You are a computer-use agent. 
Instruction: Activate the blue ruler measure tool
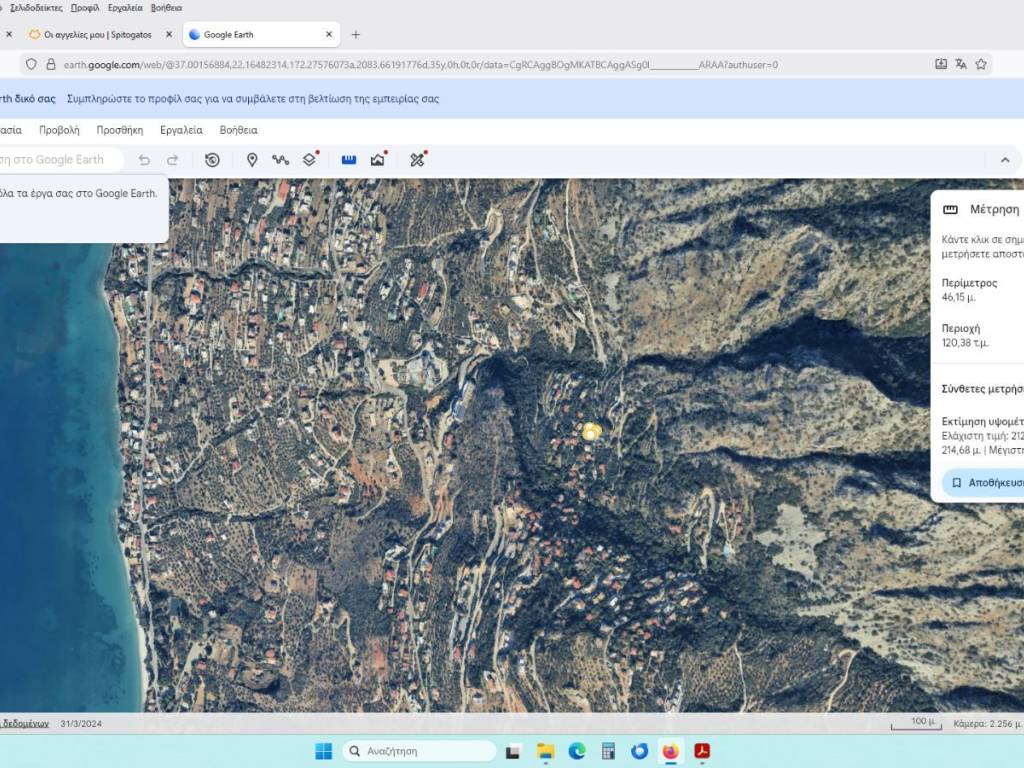pos(349,160)
